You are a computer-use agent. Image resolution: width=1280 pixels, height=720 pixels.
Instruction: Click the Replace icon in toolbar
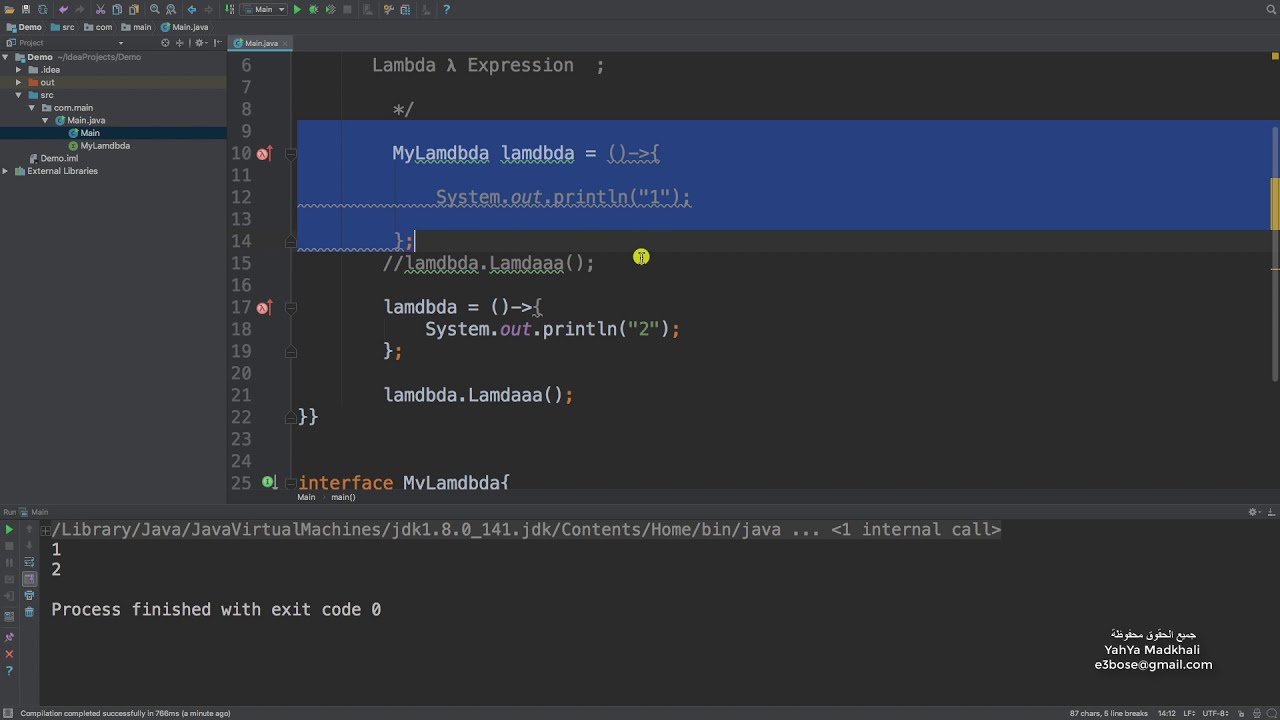(x=171, y=9)
